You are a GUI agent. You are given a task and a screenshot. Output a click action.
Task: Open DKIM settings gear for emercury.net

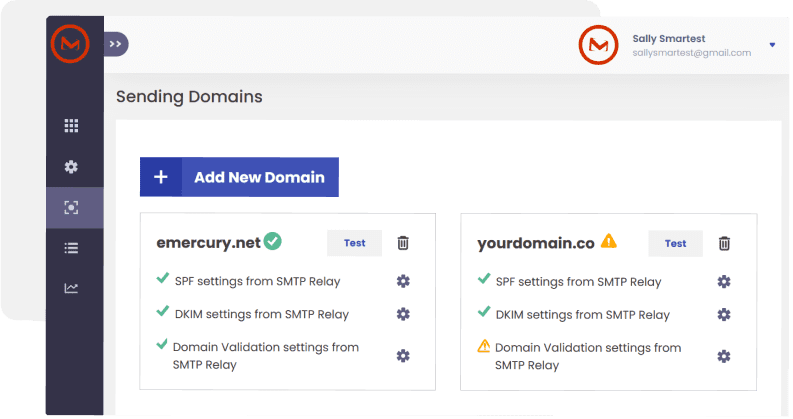(403, 314)
